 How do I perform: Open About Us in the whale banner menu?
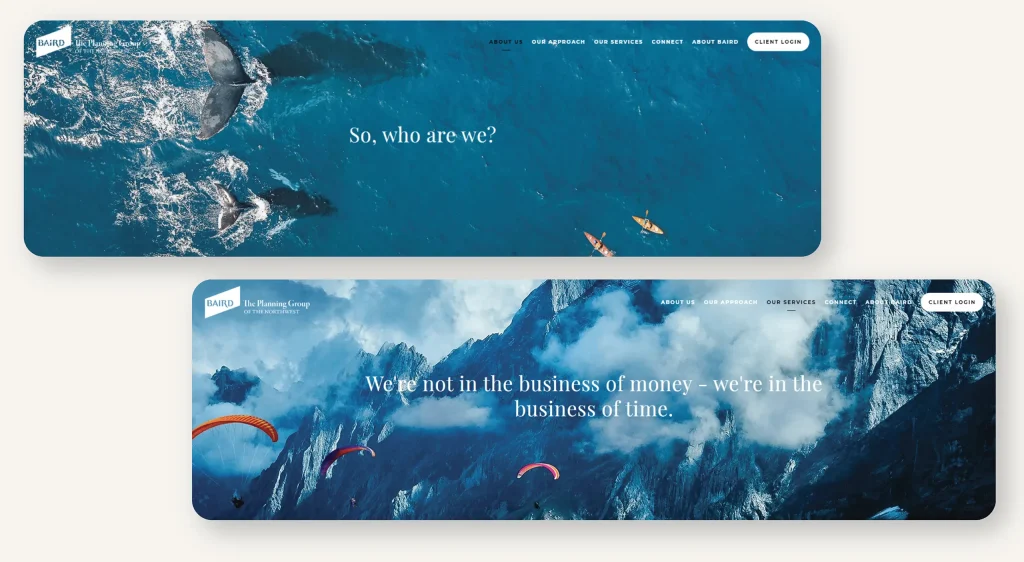click(505, 42)
